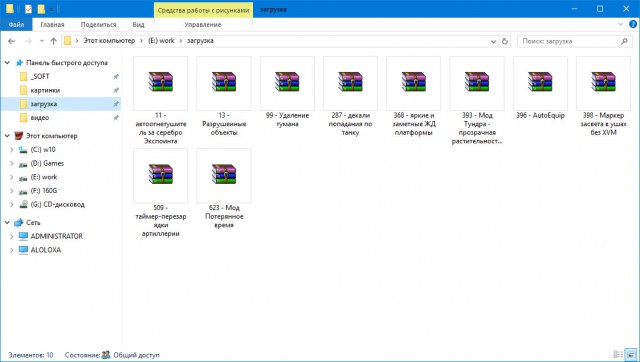Refresh the current folder view
The width and height of the screenshot is (640, 362).
click(505, 41)
